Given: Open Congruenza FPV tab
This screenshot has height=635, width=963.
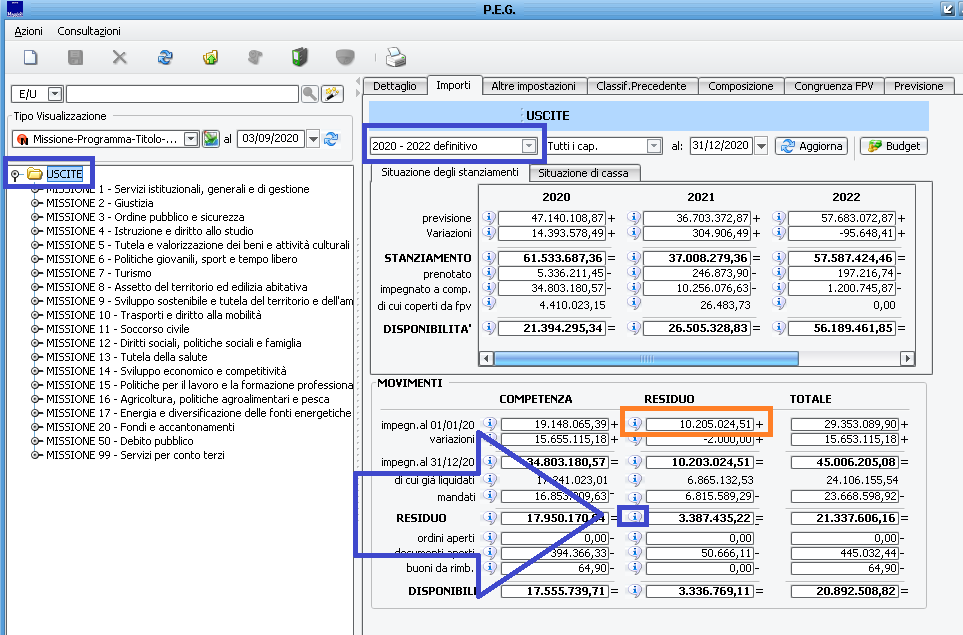Looking at the screenshot, I should pos(833,86).
